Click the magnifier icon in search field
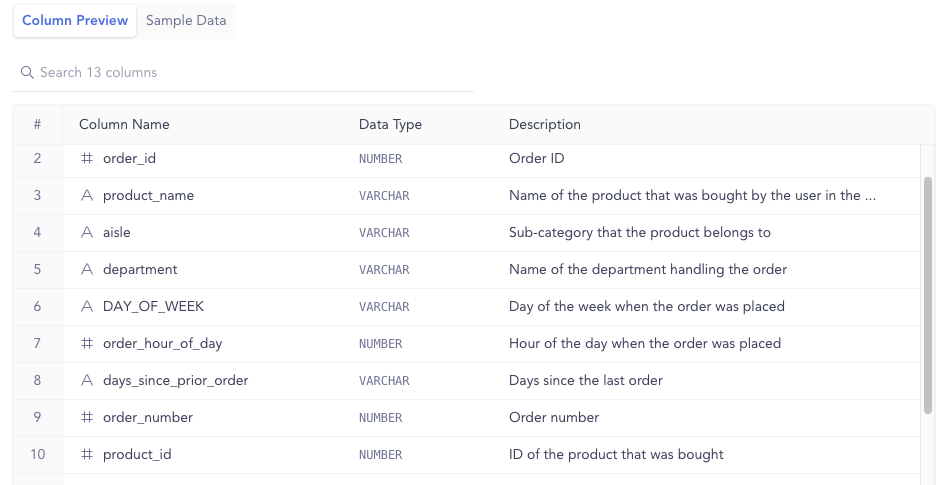The image size is (949, 485). (x=27, y=73)
